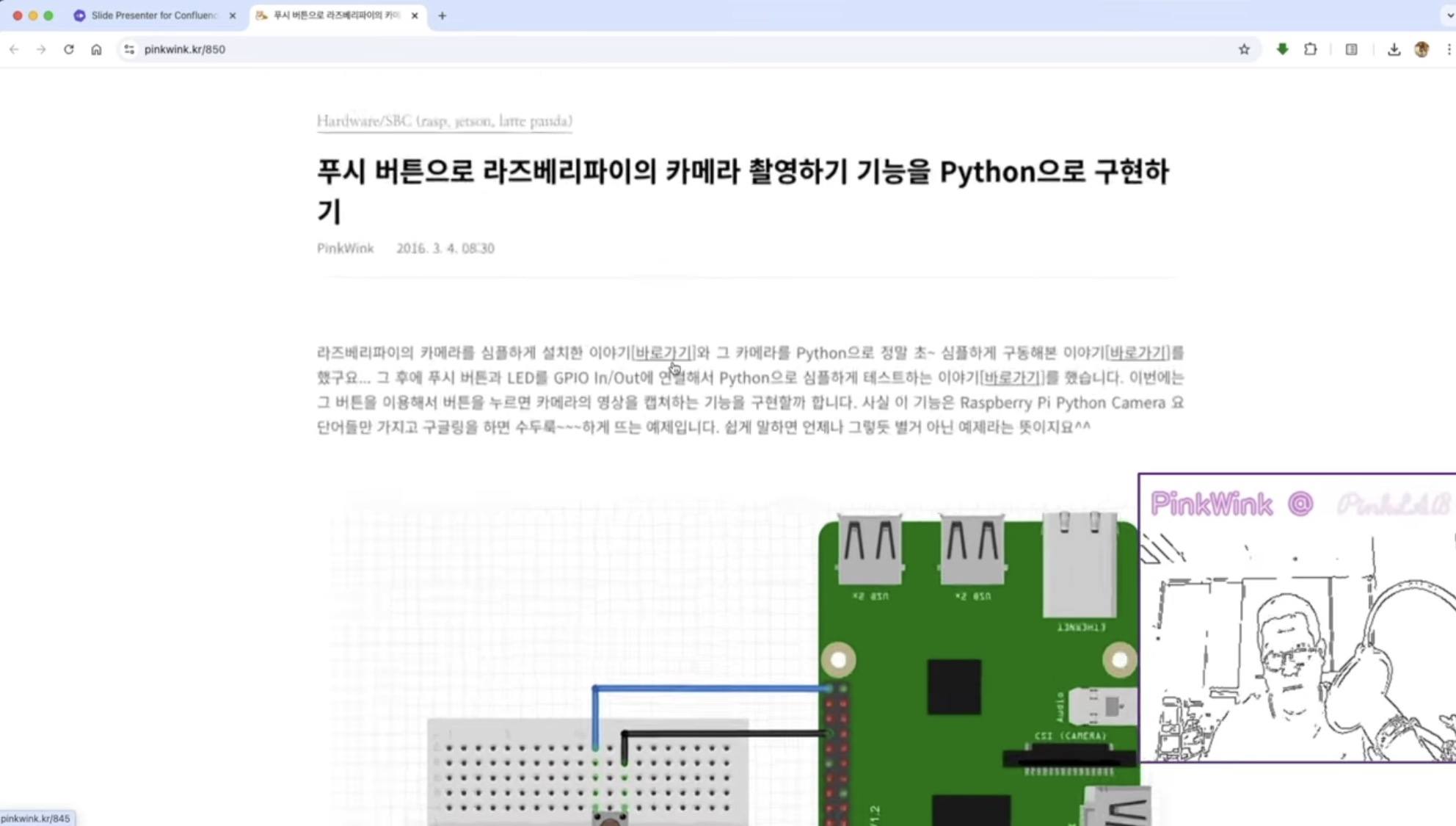Reload the current page
This screenshot has height=826, width=1456.
click(69, 49)
